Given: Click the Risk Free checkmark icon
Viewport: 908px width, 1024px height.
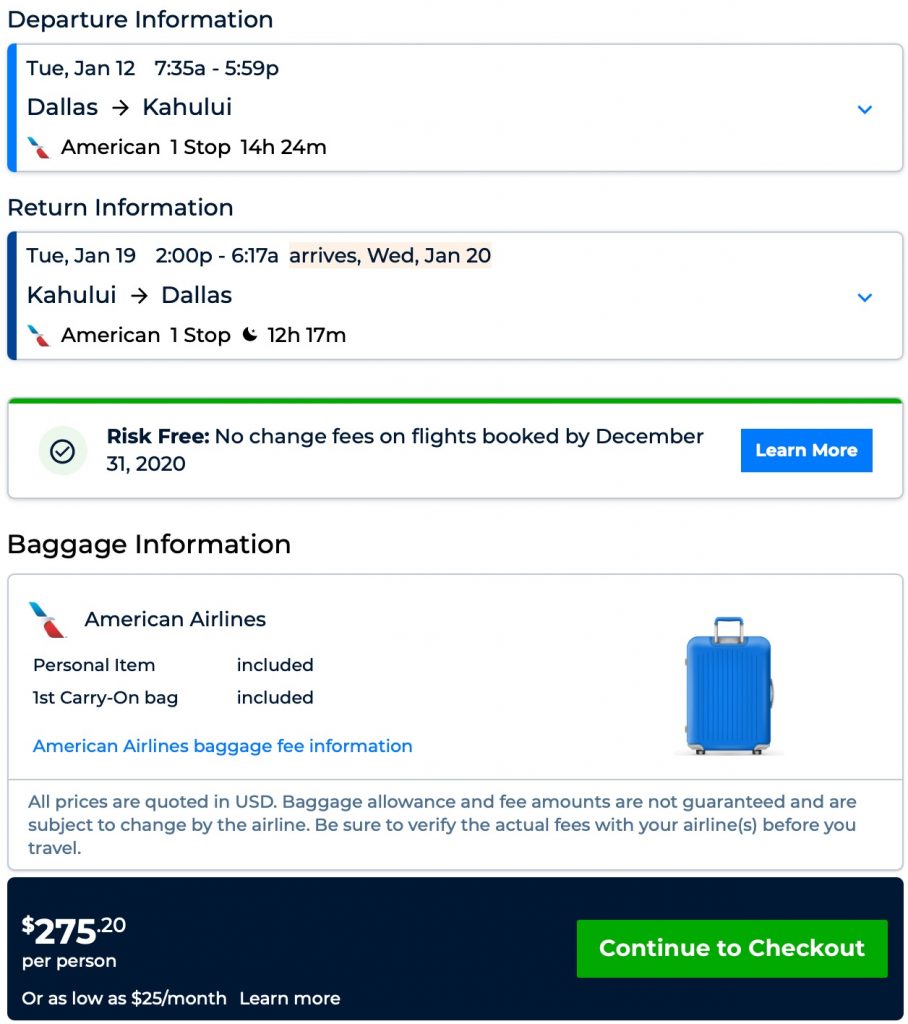Looking at the screenshot, I should pyautogui.click(x=63, y=451).
